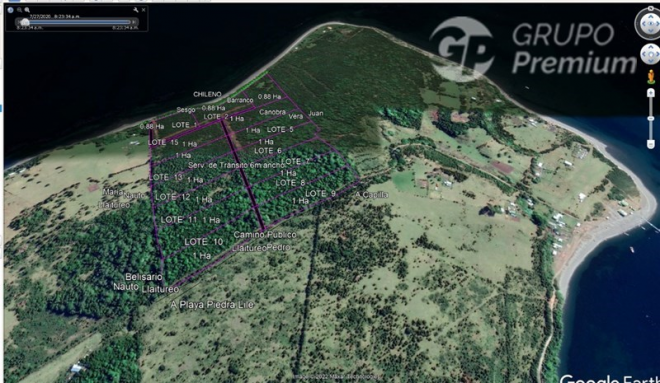Click the 'LOTE 5' label
Image resolution: width=660 pixels, height=383 pixels.
[x=280, y=129]
